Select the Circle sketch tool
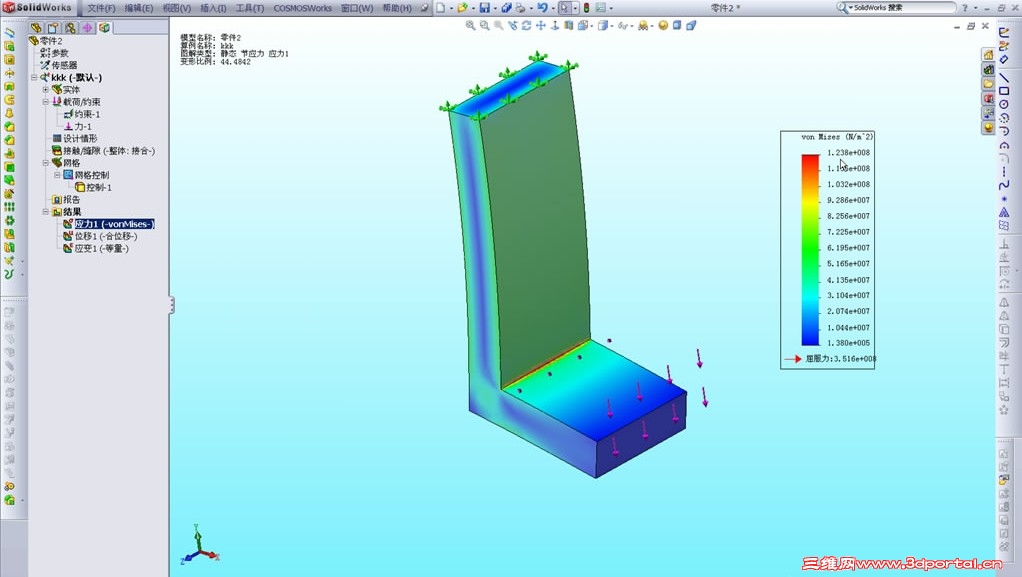The width and height of the screenshot is (1022, 577). [1004, 104]
